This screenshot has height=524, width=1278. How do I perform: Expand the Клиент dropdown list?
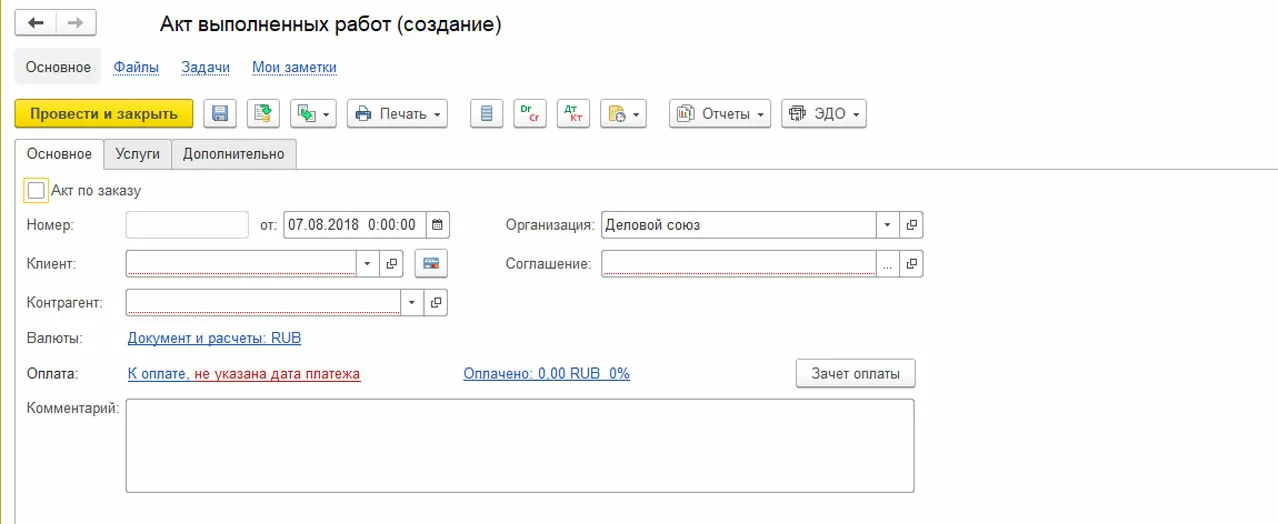[x=367, y=264]
